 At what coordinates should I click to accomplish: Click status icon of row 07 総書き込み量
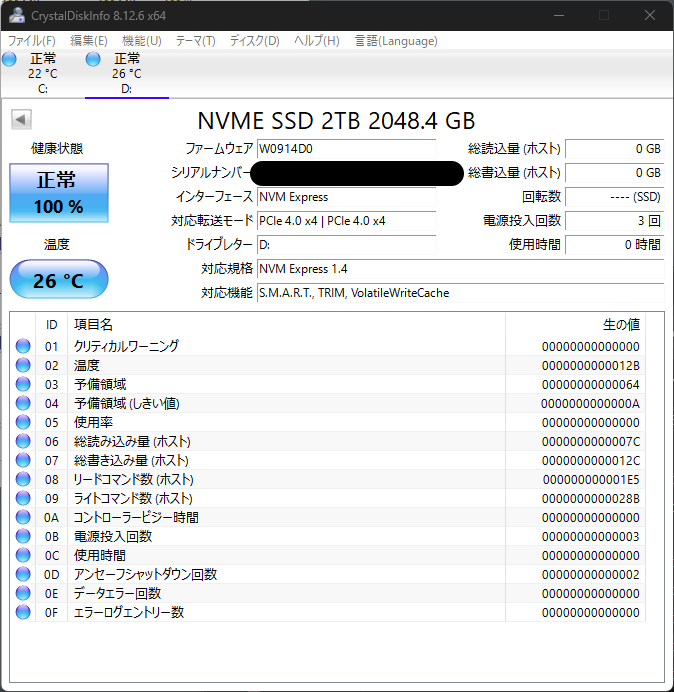point(23,460)
